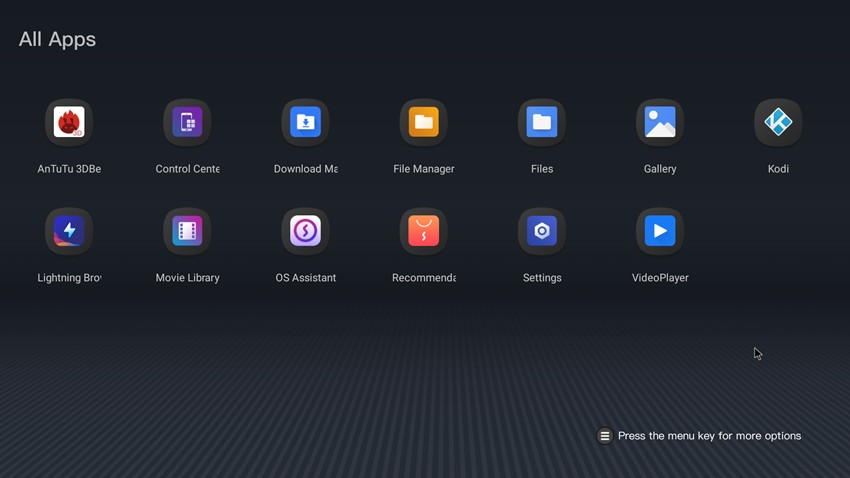
Task: Launch the VideoPlayer app icon
Action: [660, 232]
